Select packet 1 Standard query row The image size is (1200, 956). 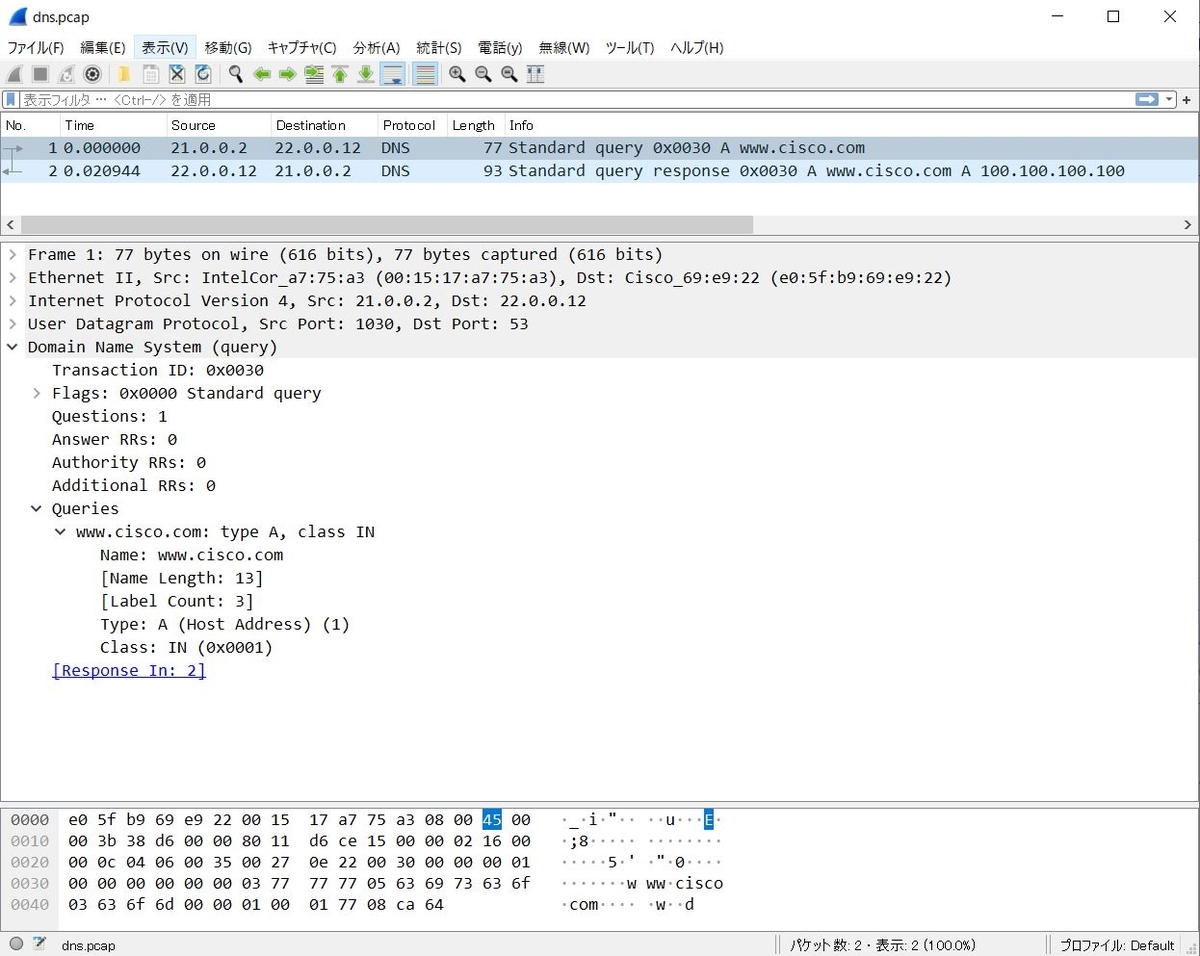coord(600,148)
